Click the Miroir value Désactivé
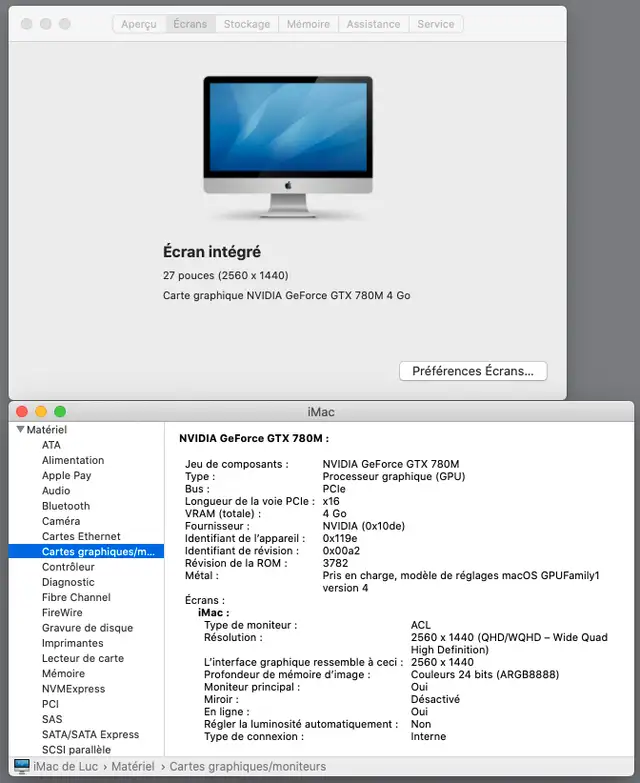This screenshot has height=783, width=640. tap(435, 699)
